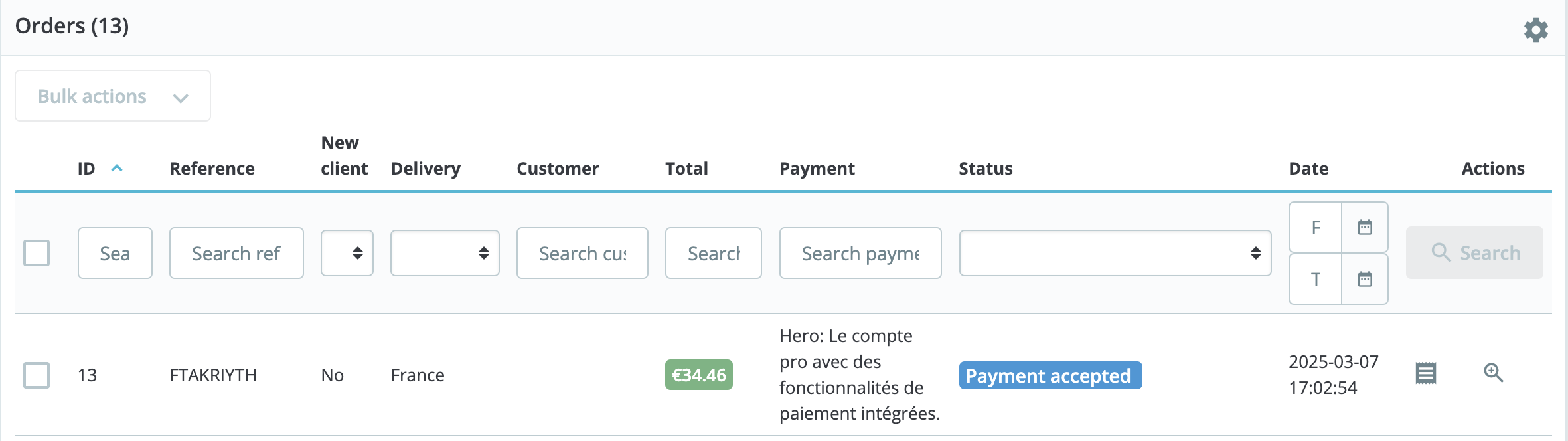Screen dimensions: 1568x441
Task: Click the Payment accepted status badge
Action: pyautogui.click(x=1050, y=376)
